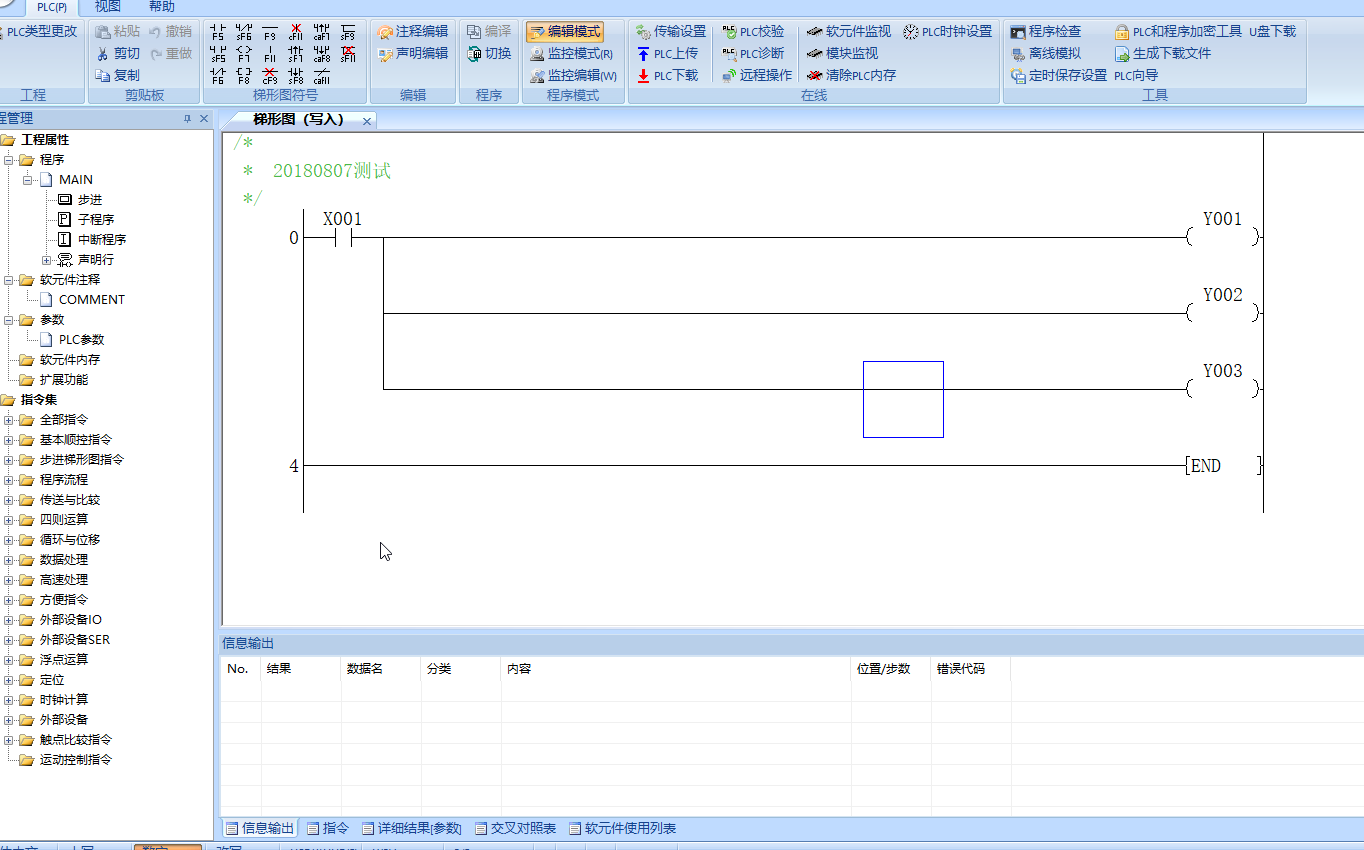
Task: Click the 剪切 (cut) toolbar item
Action: [x=118, y=53]
